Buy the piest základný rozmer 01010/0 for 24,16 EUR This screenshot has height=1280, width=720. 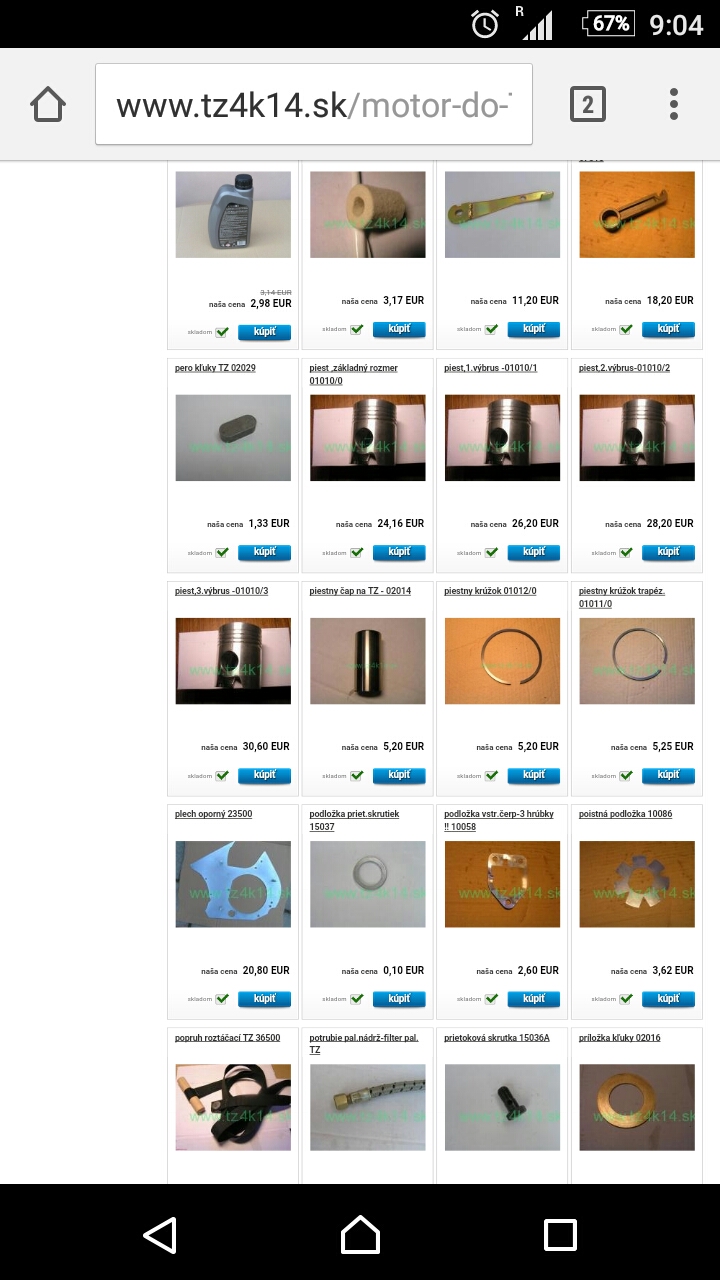(x=399, y=552)
